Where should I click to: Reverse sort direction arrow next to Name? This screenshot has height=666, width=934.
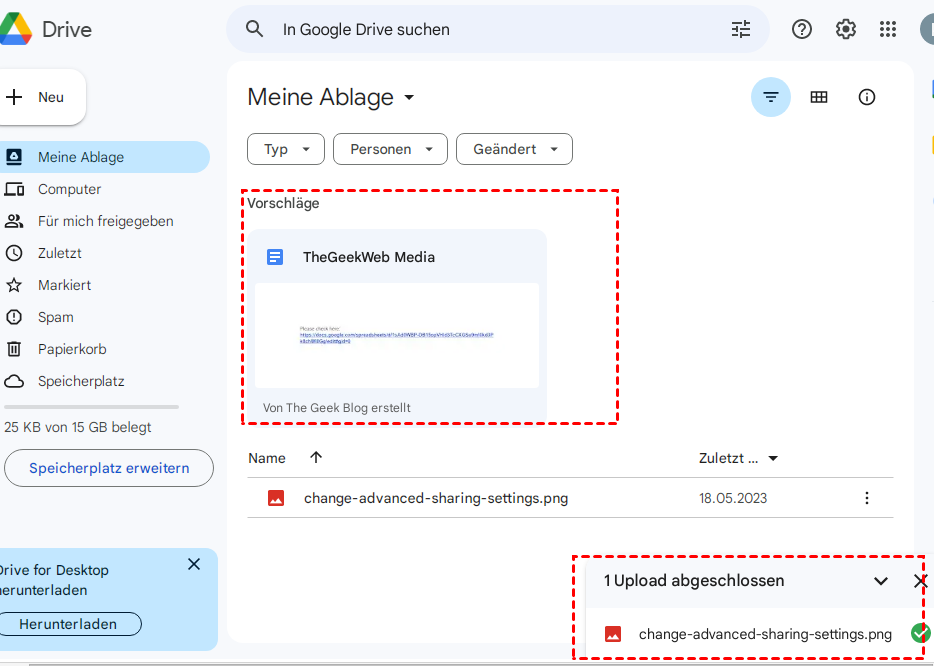316,457
